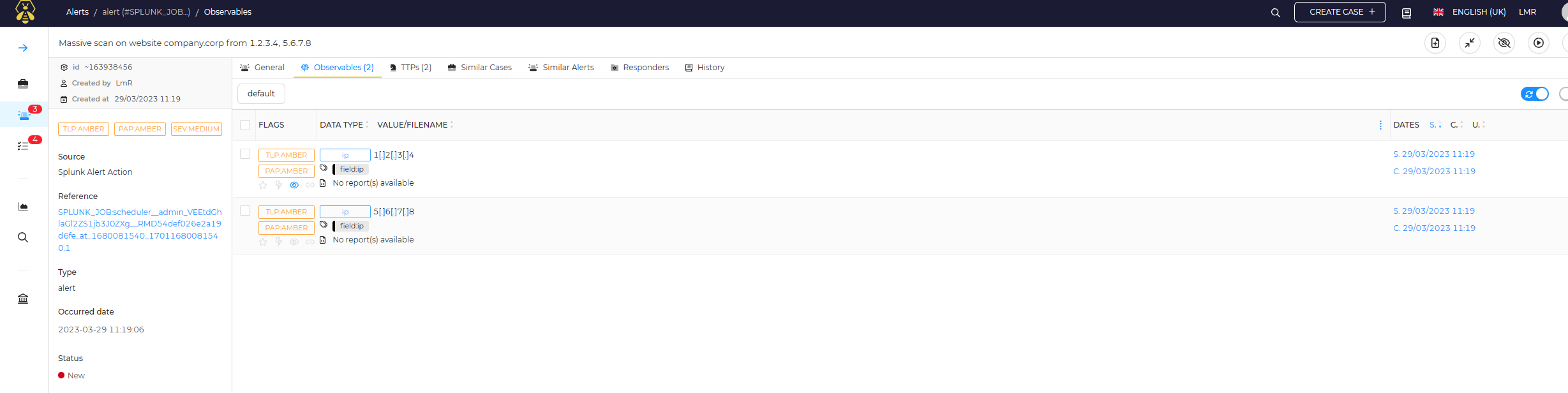Viewport: 1568px width, 393px height.
Task: Sort dates by C. created date
Action: pyautogui.click(x=1457, y=125)
